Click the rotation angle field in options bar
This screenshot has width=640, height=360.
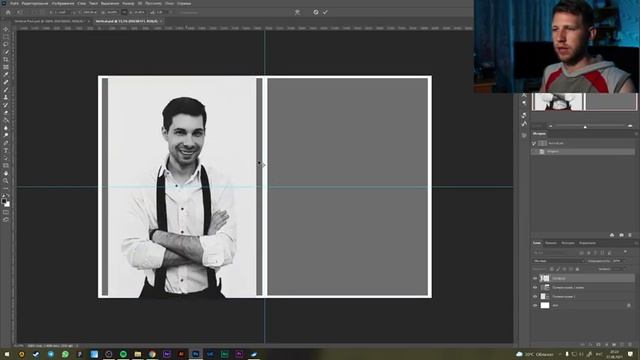[x=161, y=12]
